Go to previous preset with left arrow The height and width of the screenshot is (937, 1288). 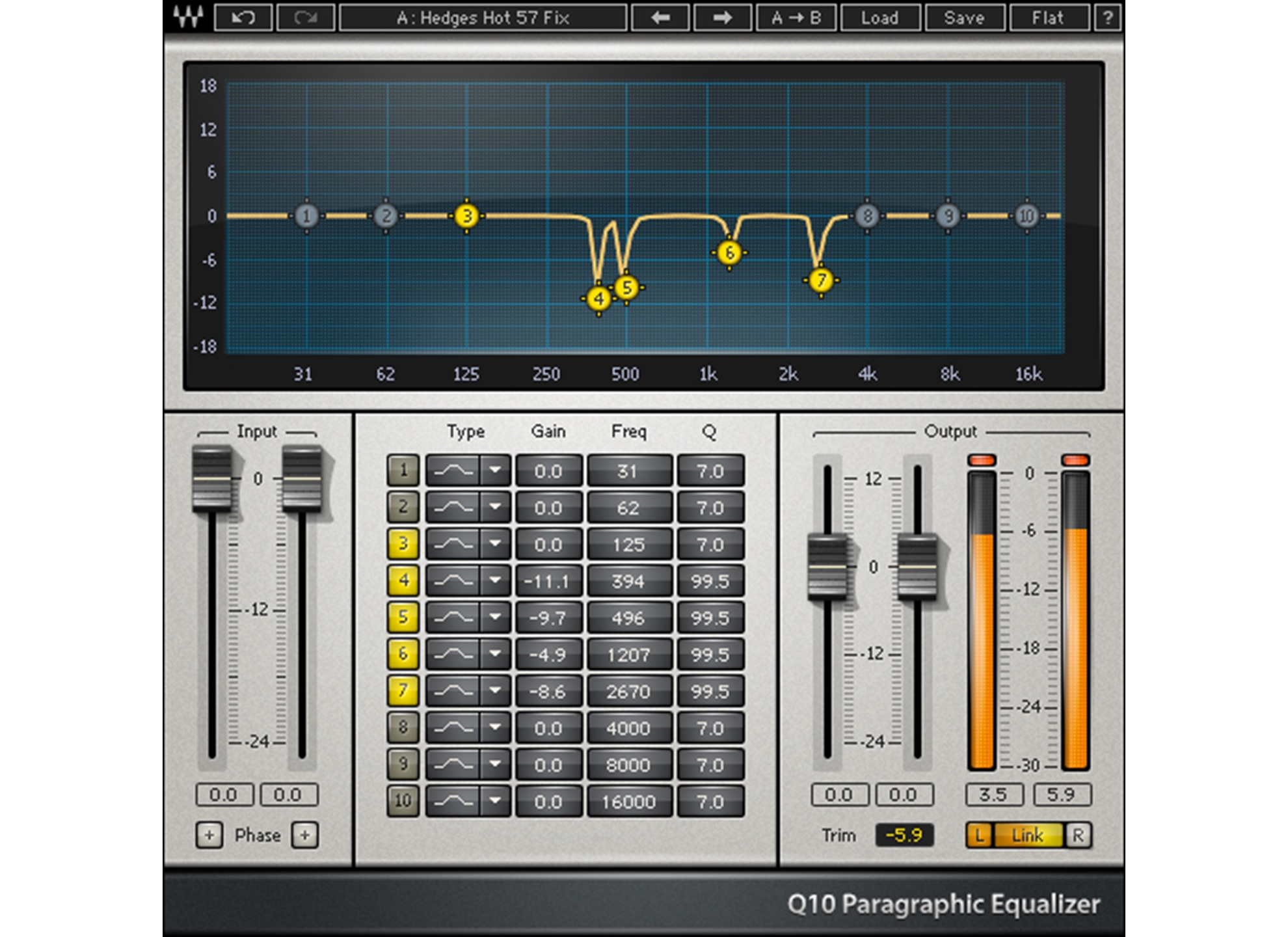660,18
